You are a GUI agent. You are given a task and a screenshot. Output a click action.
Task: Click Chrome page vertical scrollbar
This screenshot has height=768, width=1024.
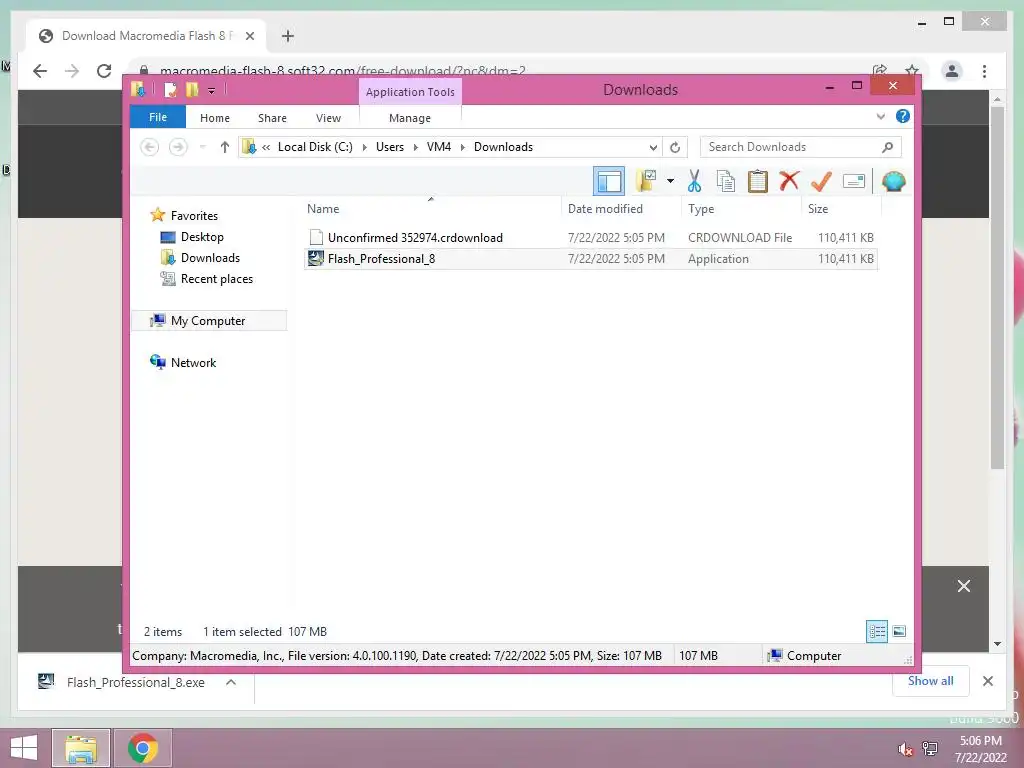click(x=997, y=287)
